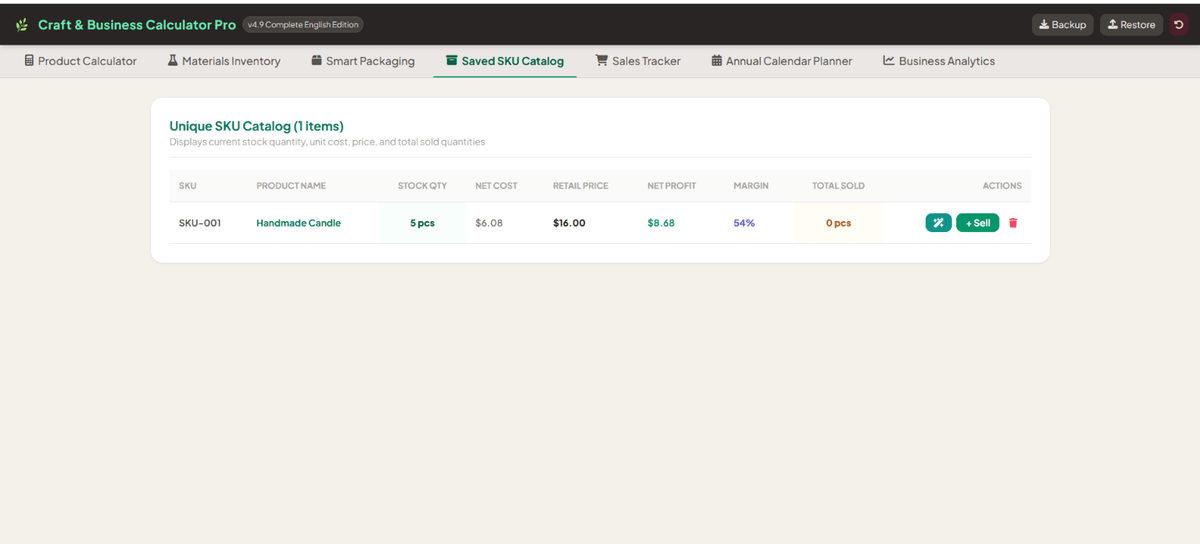
Task: Click the Unique SKU Catalog heading
Action: tap(256, 126)
